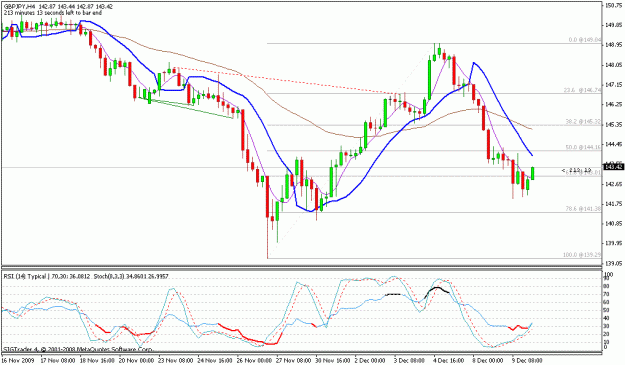The width and height of the screenshot is (625, 365).
Task: Click the SIGTrader 4 MetaQuotes copyright text
Action: [78, 349]
